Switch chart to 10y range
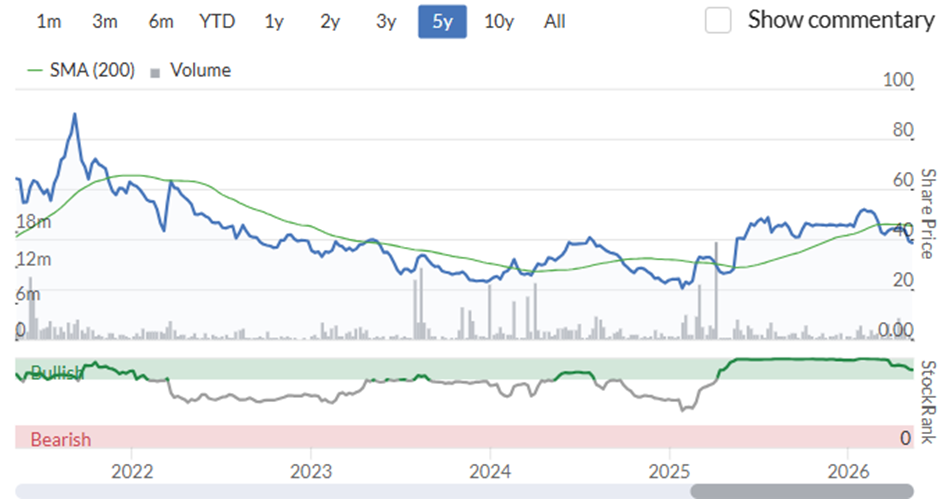Screen dimensions: 940x499 499,22
